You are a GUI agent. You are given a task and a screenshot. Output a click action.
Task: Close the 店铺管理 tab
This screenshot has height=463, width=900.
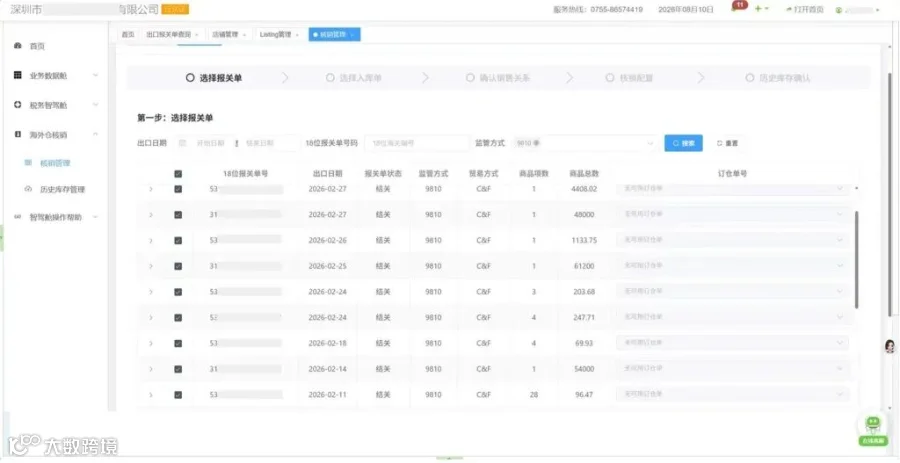click(244, 35)
